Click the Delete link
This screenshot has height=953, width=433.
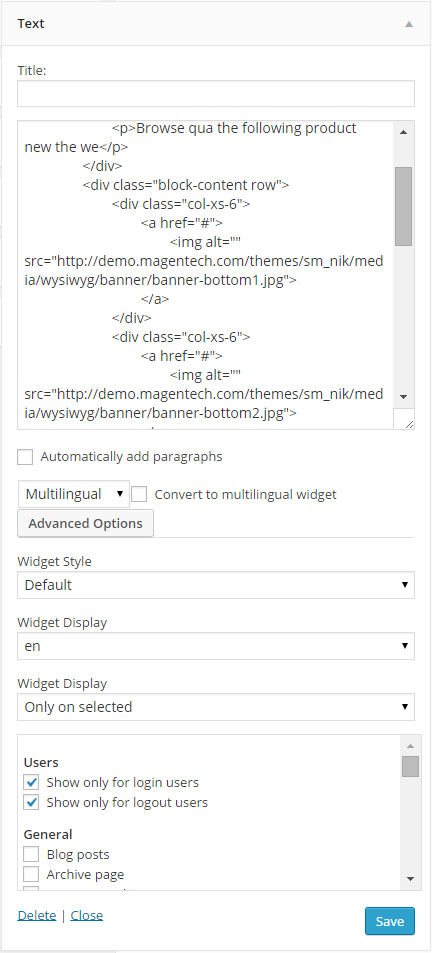point(36,915)
